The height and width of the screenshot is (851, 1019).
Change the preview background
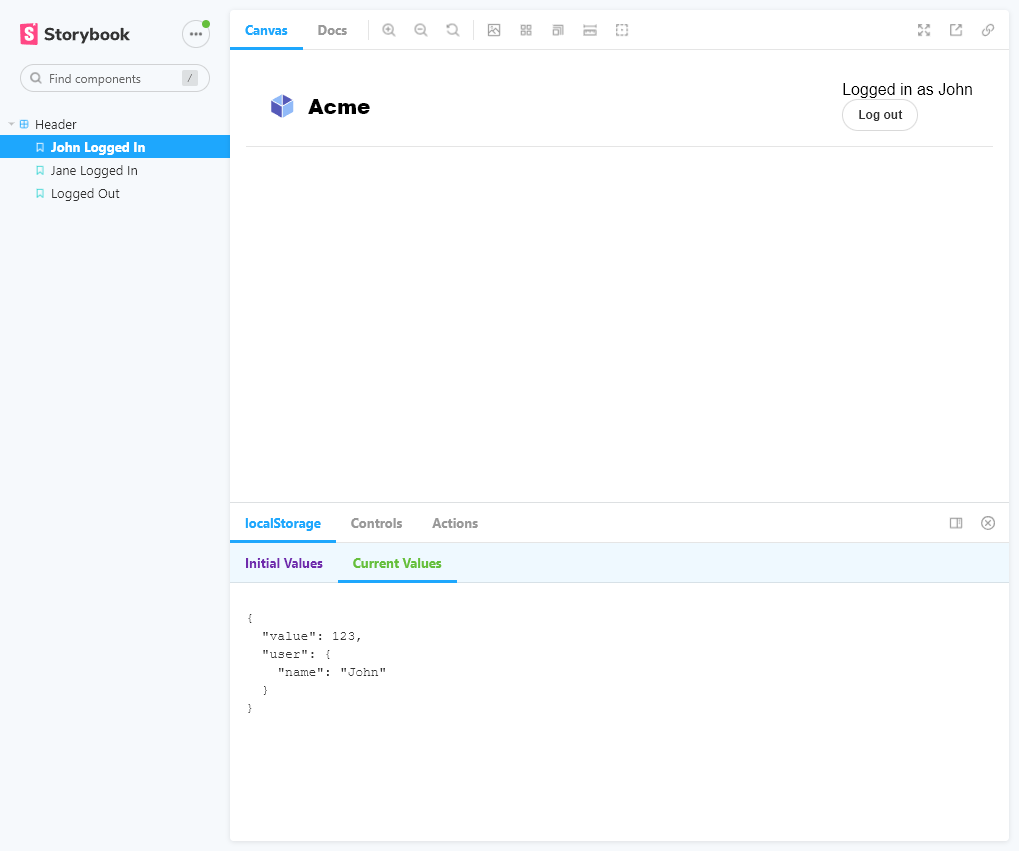pos(494,30)
